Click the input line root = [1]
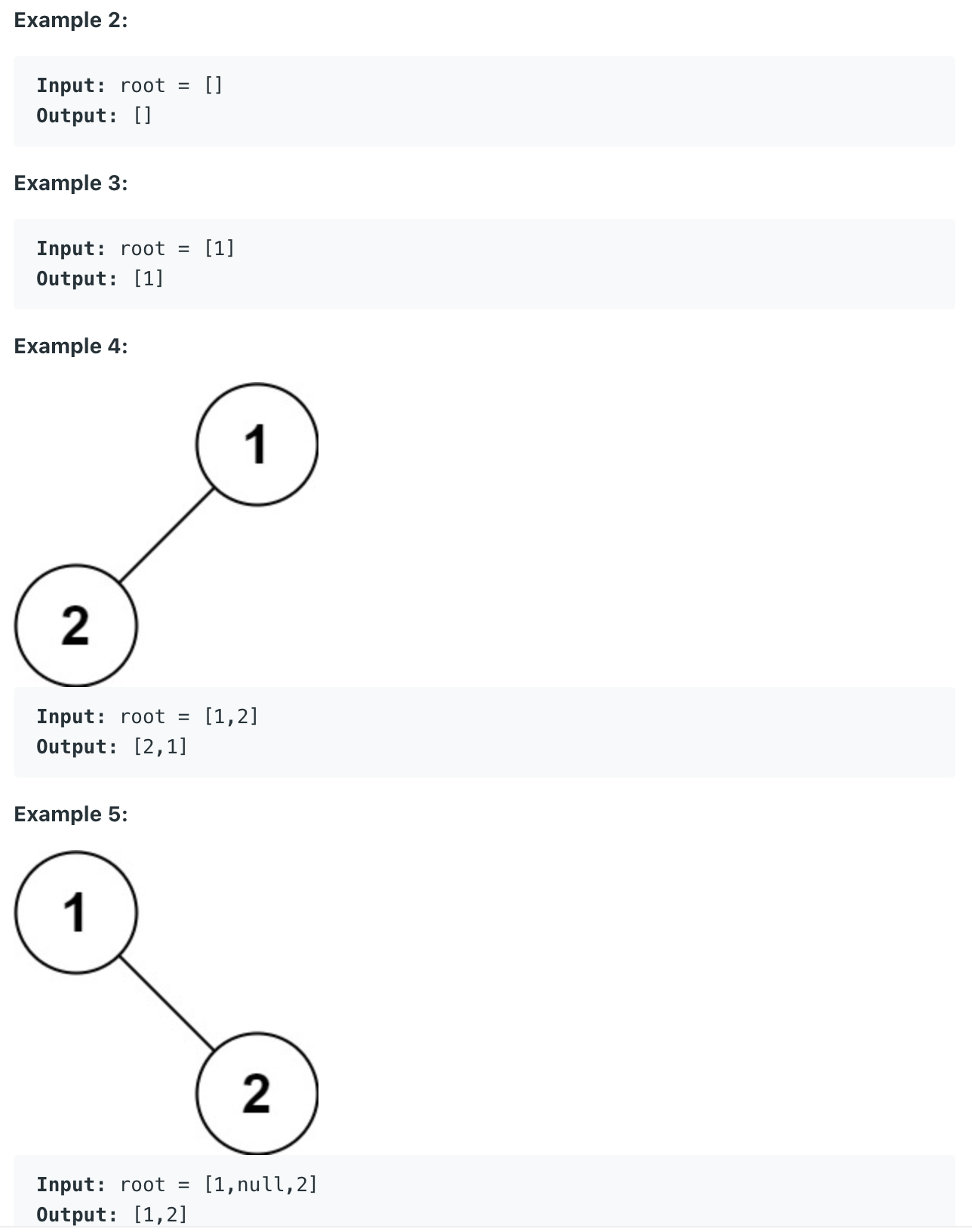The width and height of the screenshot is (972, 1232). (136, 248)
